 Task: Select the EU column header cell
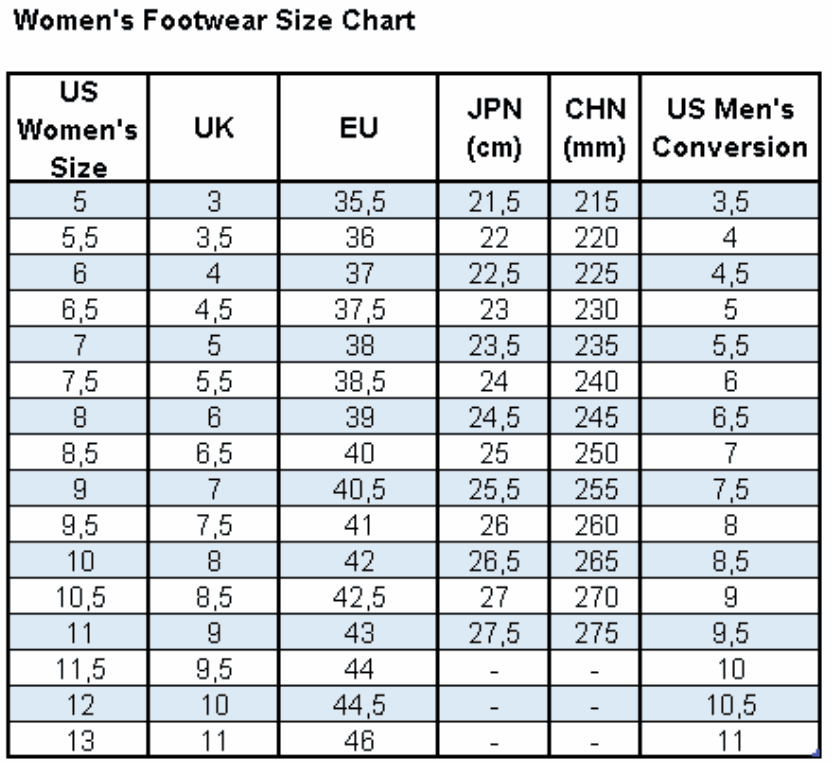358,131
